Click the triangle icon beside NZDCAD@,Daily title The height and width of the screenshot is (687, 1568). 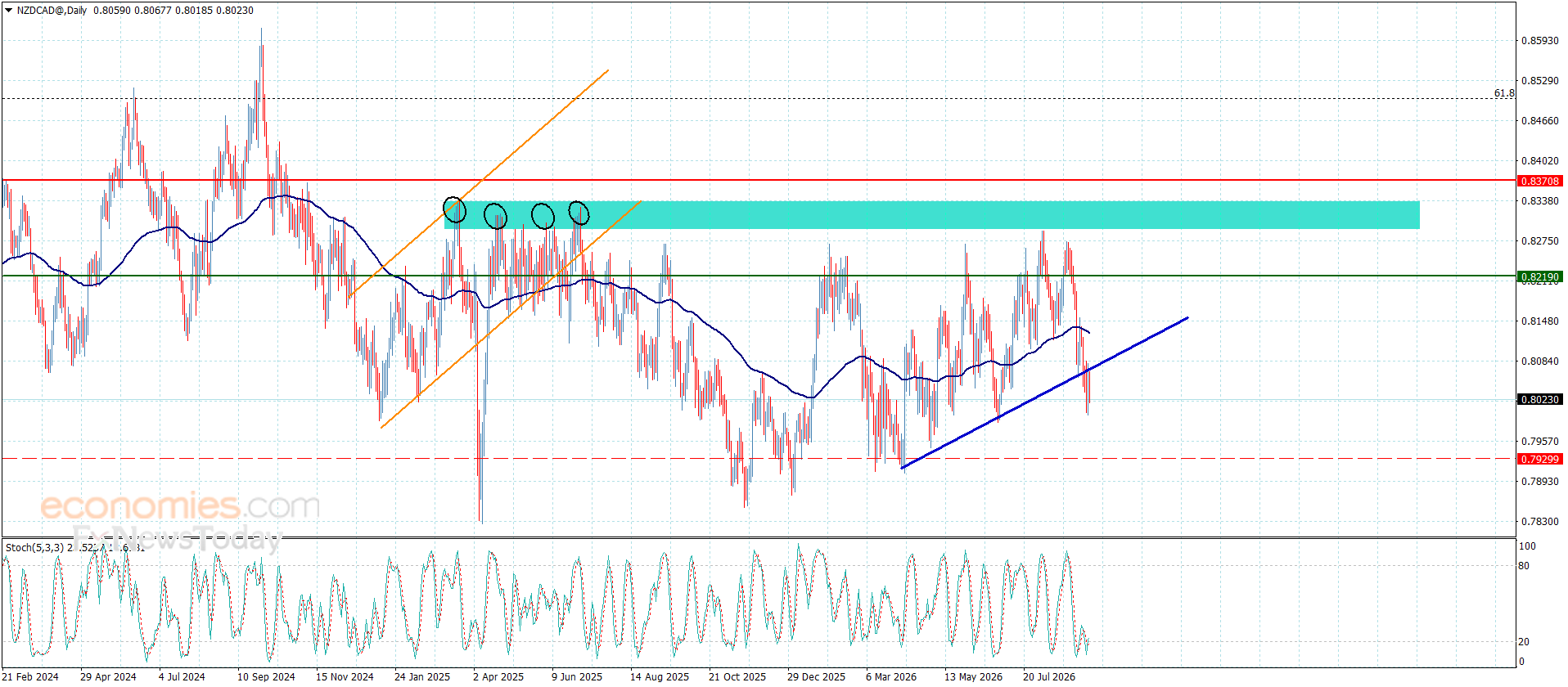tap(9, 11)
